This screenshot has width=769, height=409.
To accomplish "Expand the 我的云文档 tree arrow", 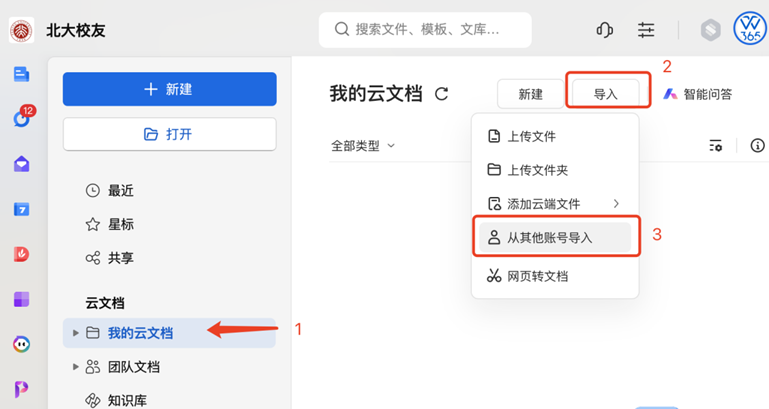I will pyautogui.click(x=76, y=333).
